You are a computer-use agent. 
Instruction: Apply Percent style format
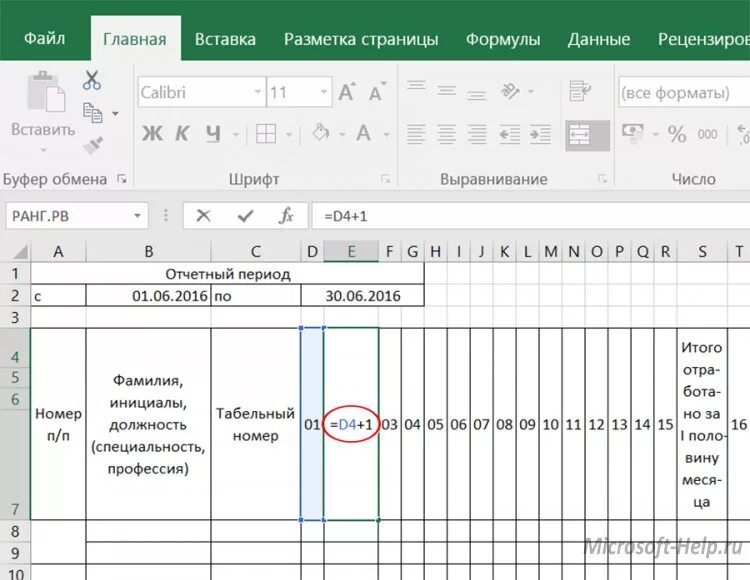pos(677,134)
